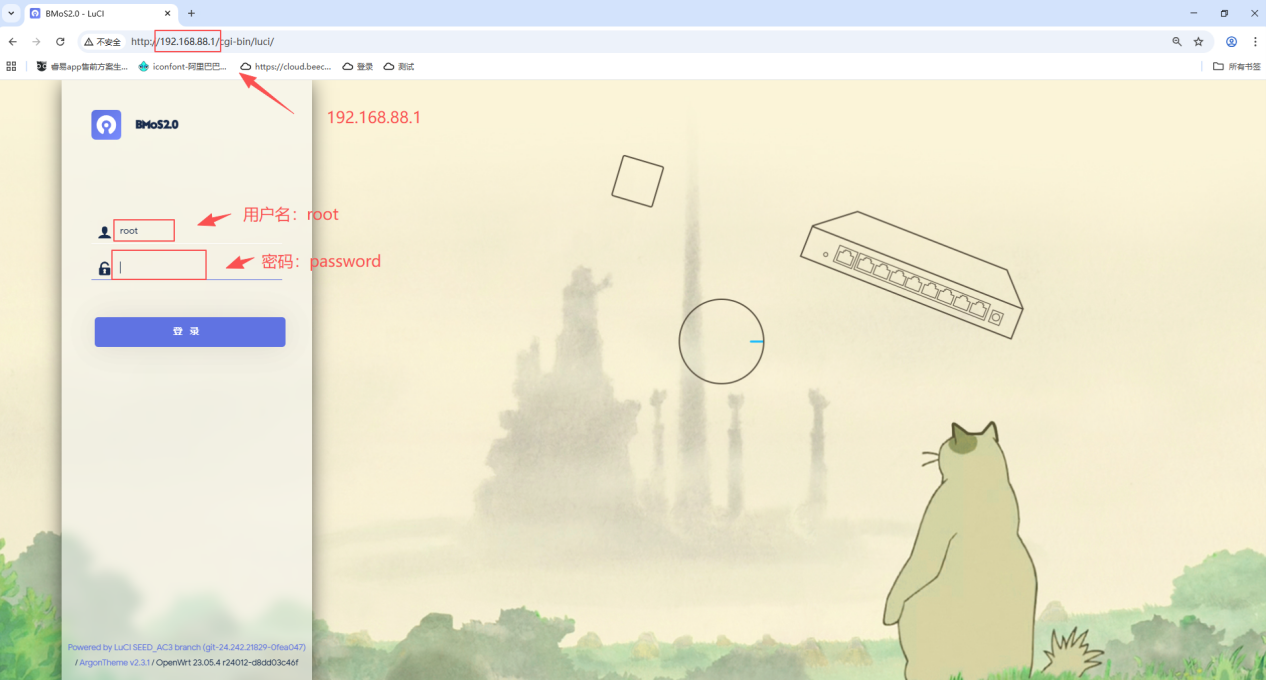This screenshot has width=1266, height=680.
Task: Reload the page with the refresh icon
Action: 60,42
